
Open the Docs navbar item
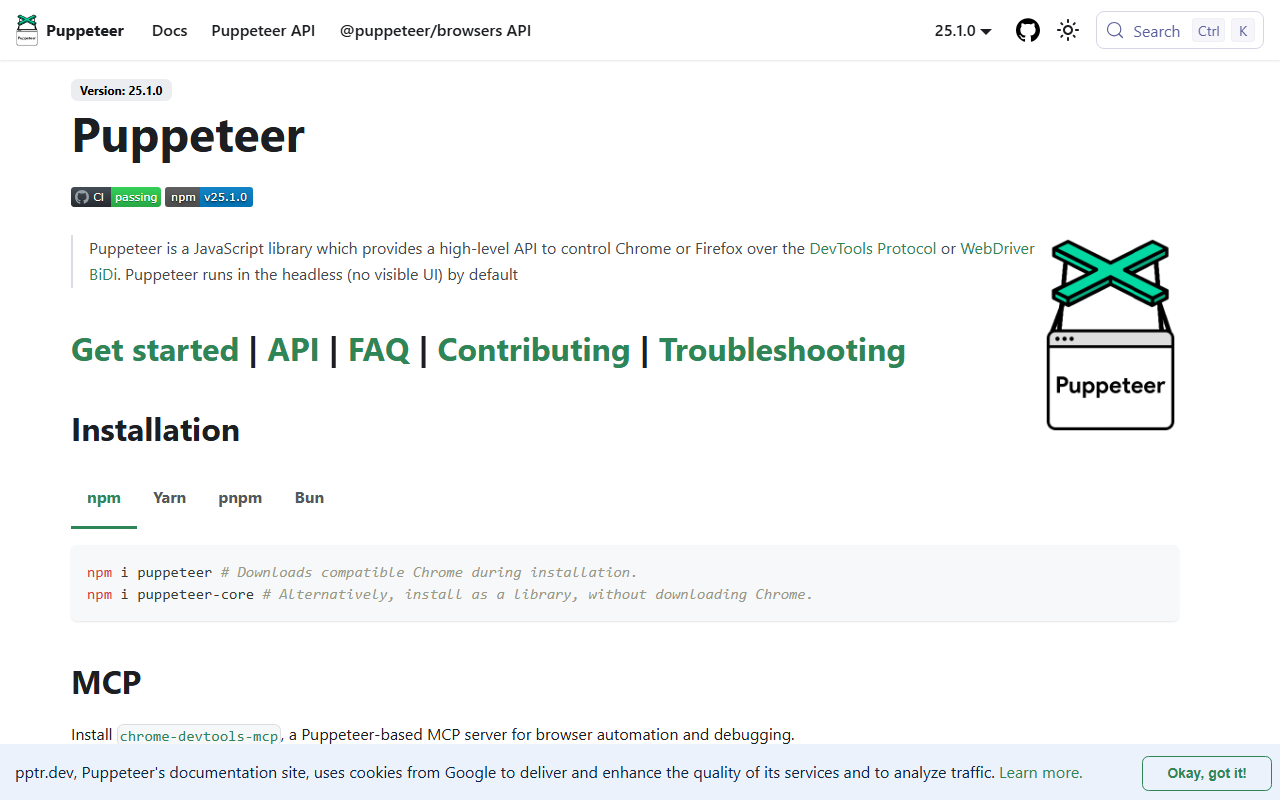170,31
